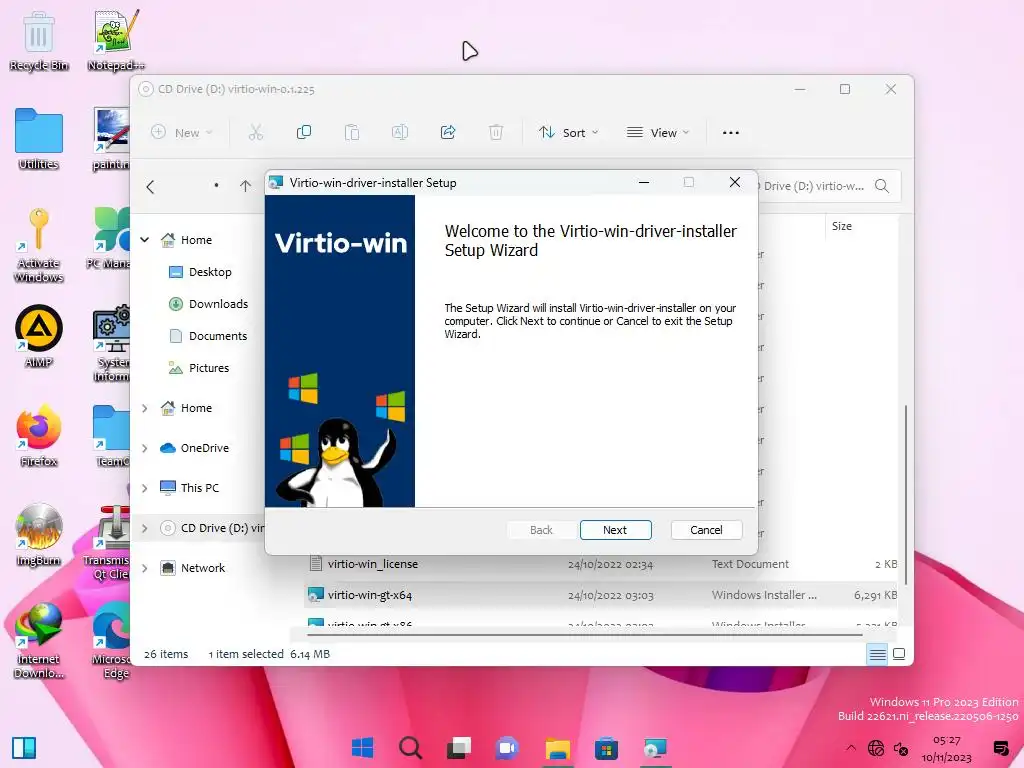1024x768 pixels.
Task: Show hidden tray icons chevron
Action: [850, 748]
